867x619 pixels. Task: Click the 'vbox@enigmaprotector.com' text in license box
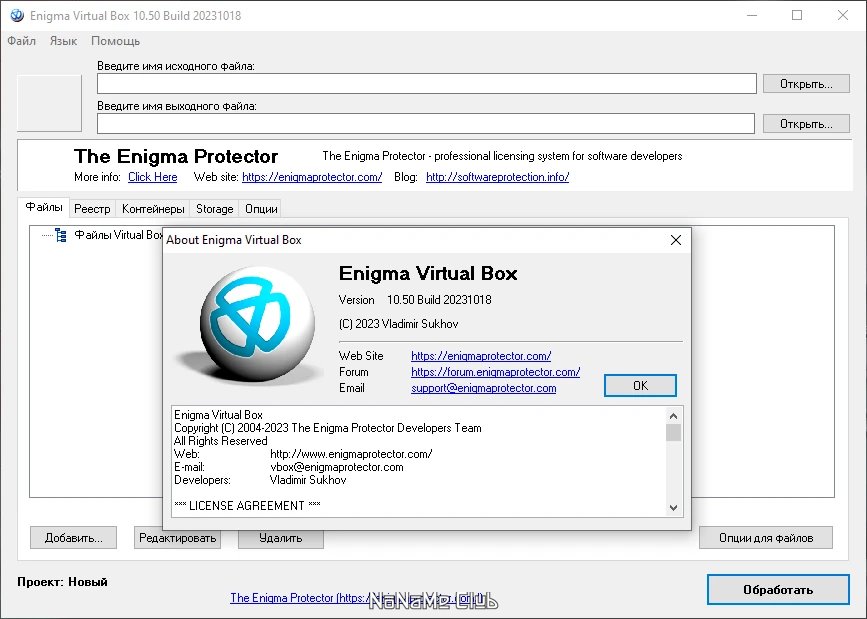pos(337,467)
